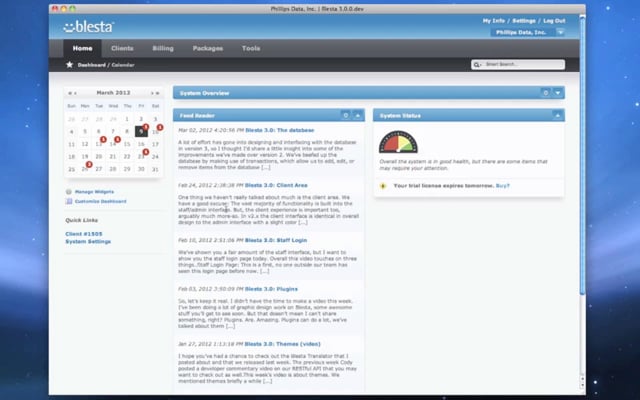Collapse the System Status widget
640x400 pixels.
tap(558, 116)
